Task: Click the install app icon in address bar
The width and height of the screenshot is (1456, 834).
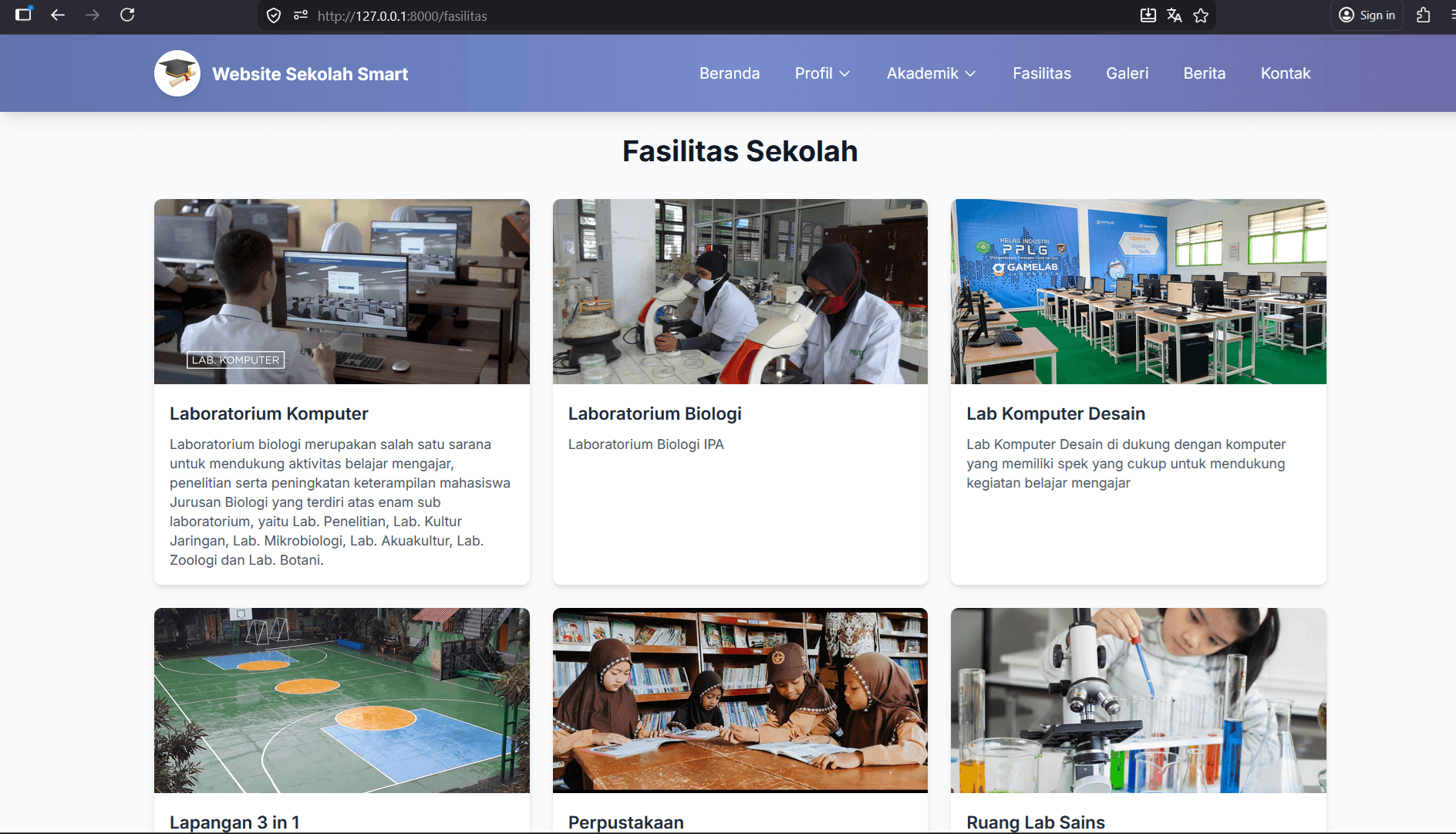Action: click(x=1148, y=15)
